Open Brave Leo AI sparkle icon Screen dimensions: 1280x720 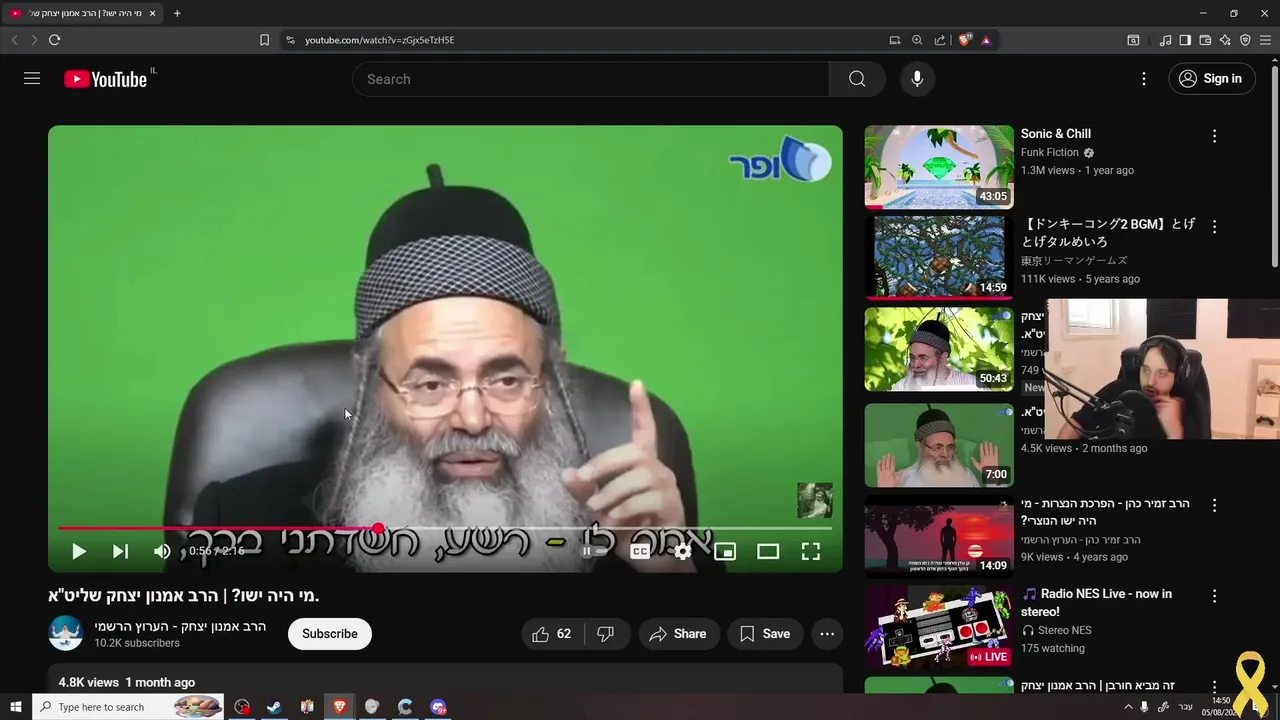click(x=1225, y=40)
